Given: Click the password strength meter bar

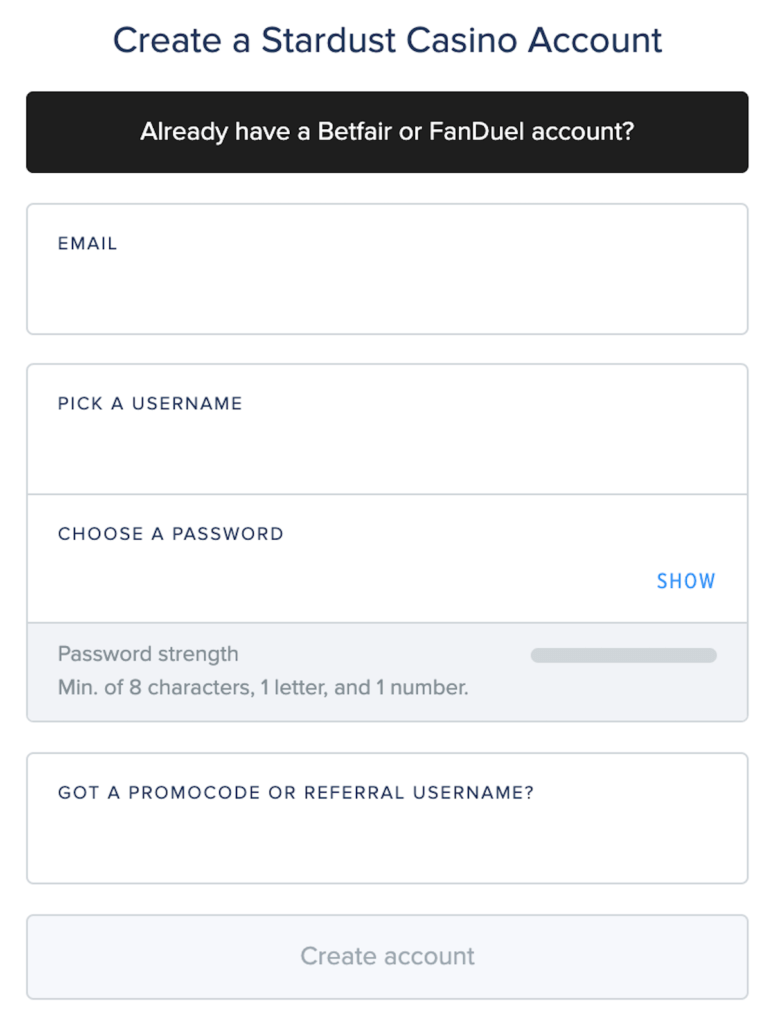Looking at the screenshot, I should tap(623, 656).
